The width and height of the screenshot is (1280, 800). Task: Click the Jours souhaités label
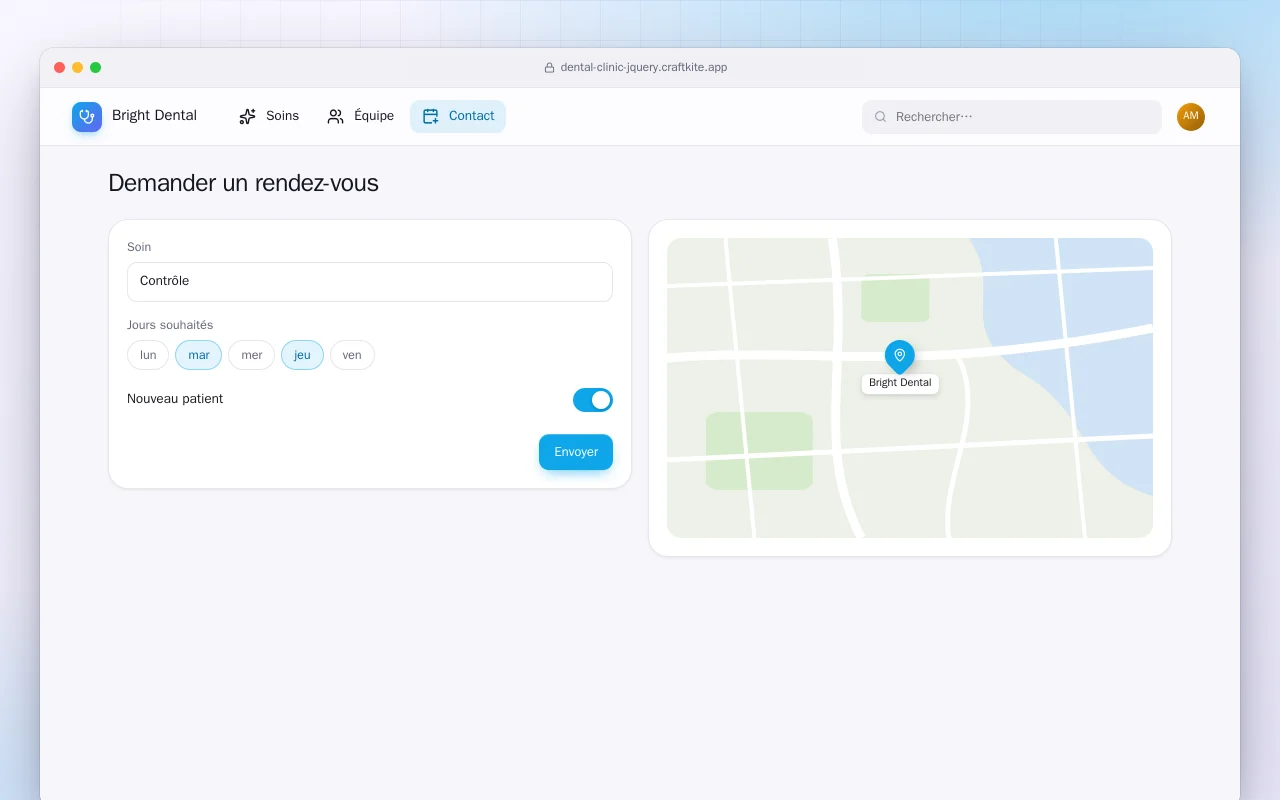coord(170,325)
